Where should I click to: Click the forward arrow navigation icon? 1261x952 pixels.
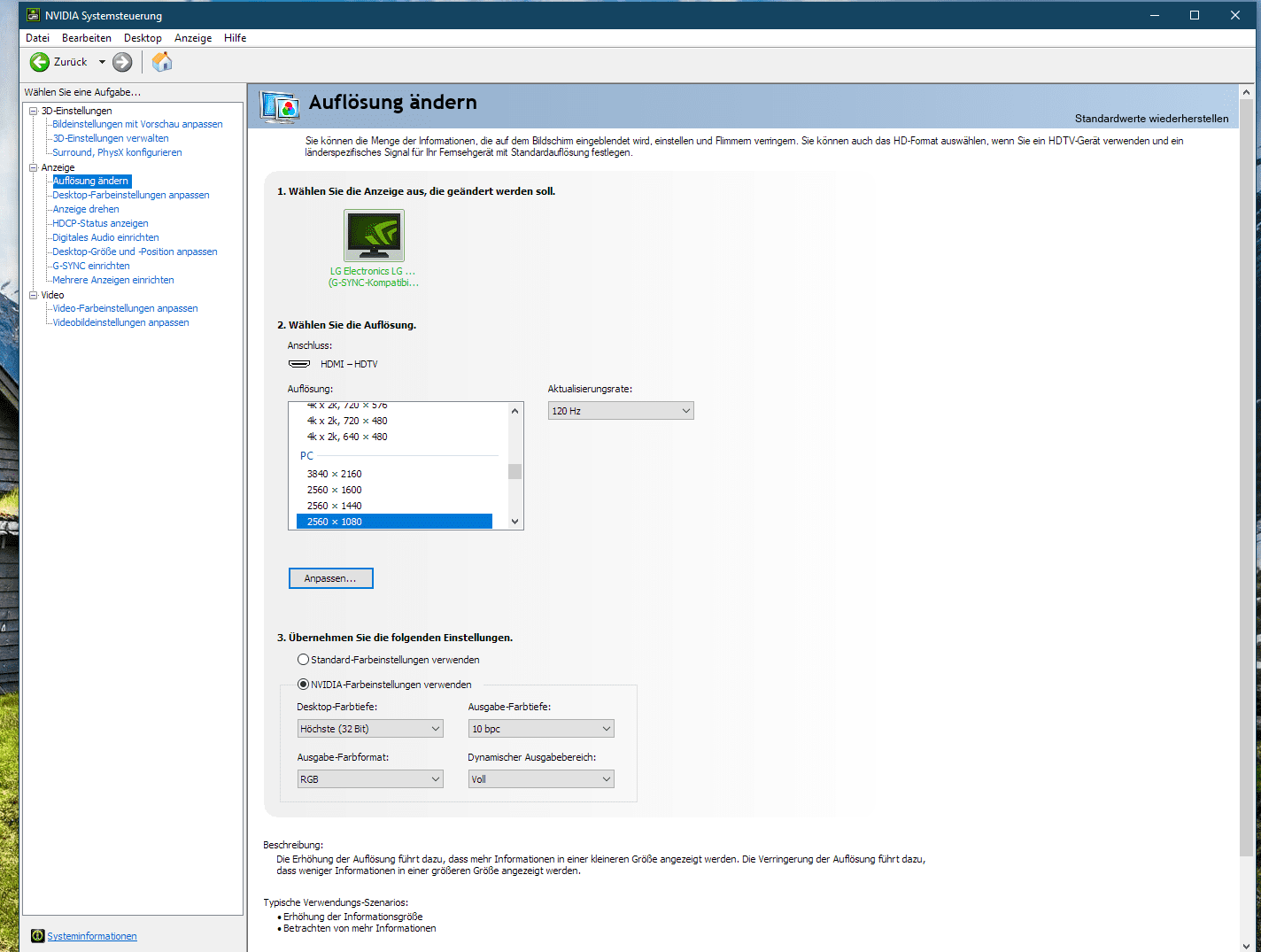[122, 62]
